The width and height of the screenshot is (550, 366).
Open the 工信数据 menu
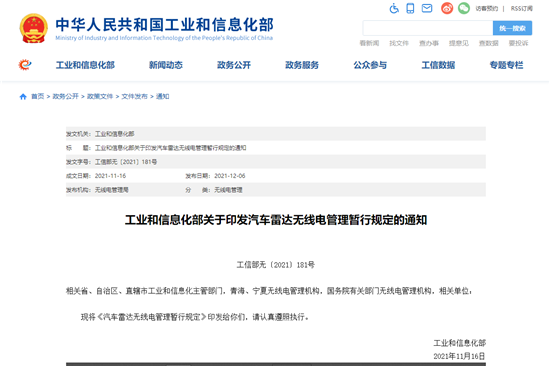coord(438,65)
